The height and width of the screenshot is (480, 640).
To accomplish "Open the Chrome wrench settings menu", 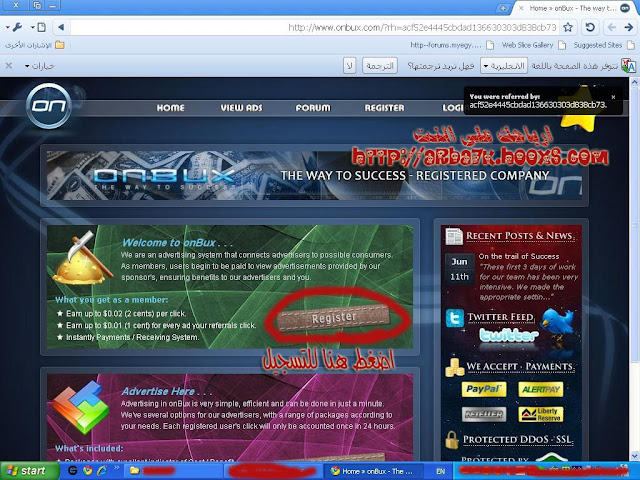I will click(16, 27).
